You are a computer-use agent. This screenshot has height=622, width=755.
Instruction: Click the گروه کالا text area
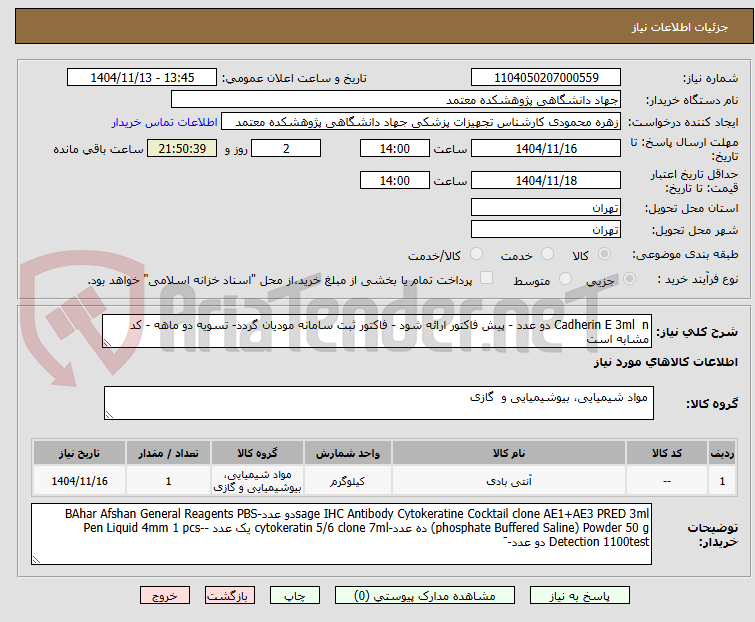point(378,403)
